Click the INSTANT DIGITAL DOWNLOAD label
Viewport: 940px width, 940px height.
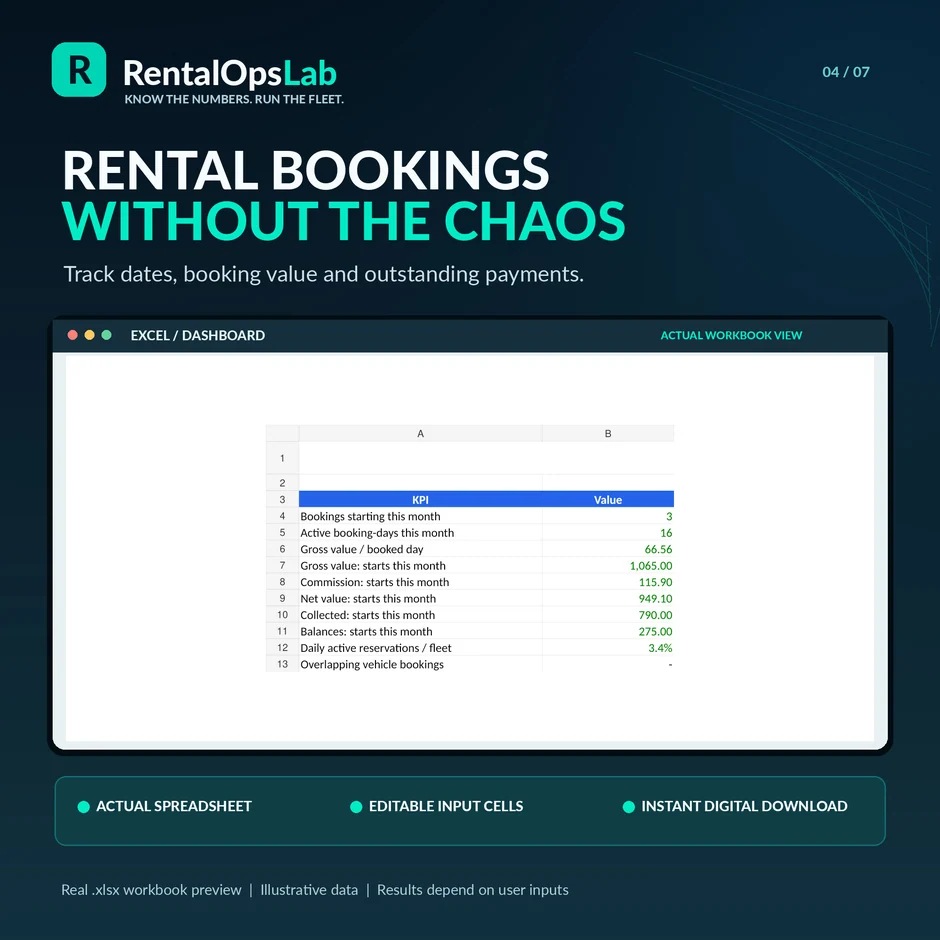tap(744, 806)
